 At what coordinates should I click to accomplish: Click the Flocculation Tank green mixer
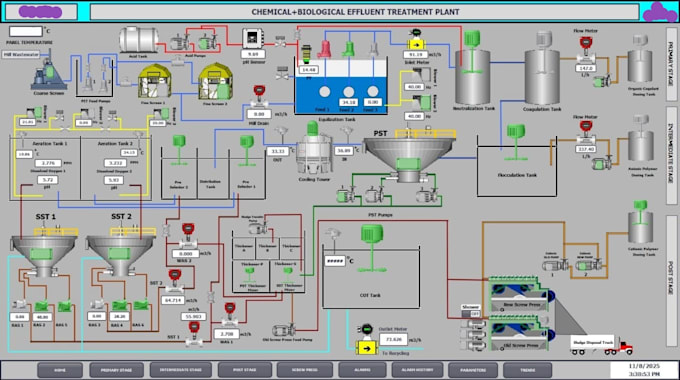tap(516, 142)
